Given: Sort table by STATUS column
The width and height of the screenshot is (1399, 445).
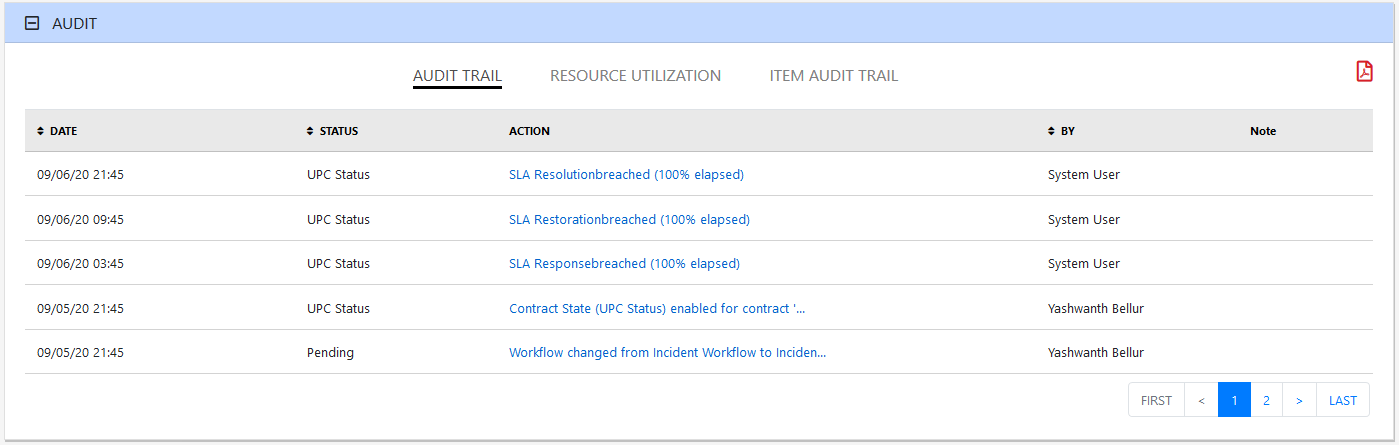Looking at the screenshot, I should pyautogui.click(x=332, y=131).
